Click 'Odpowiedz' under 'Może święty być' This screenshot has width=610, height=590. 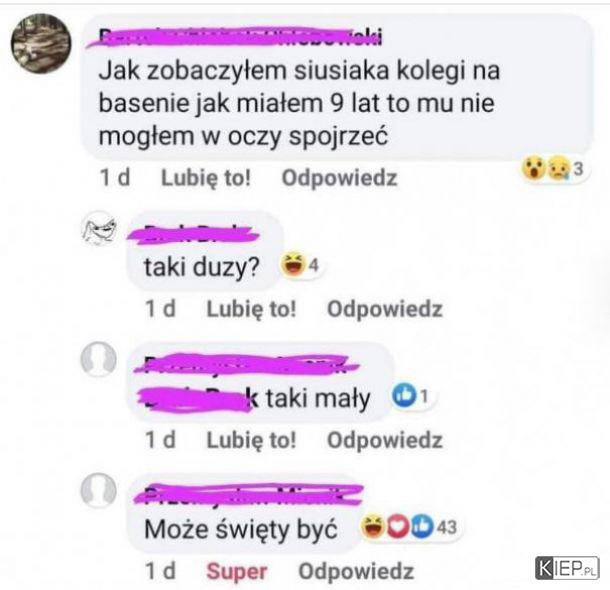356,571
